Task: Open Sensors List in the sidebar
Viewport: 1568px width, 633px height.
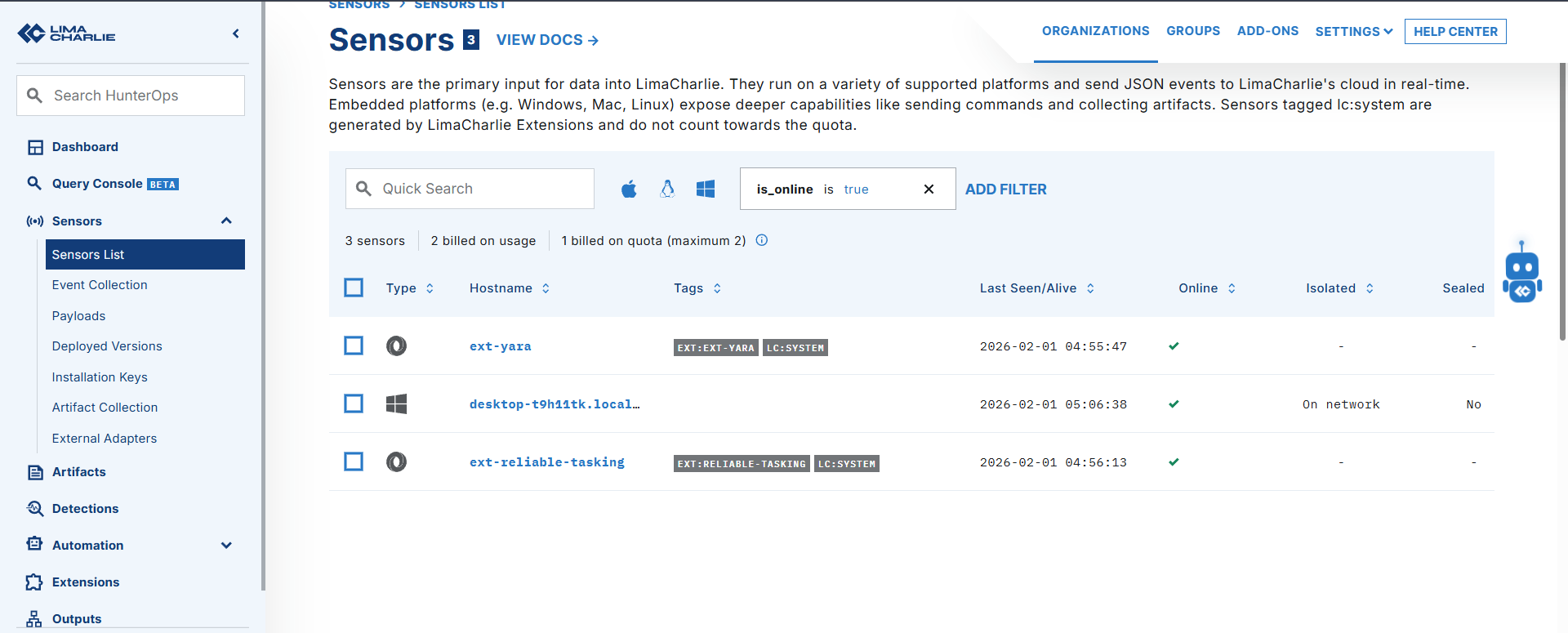Action: click(x=145, y=255)
